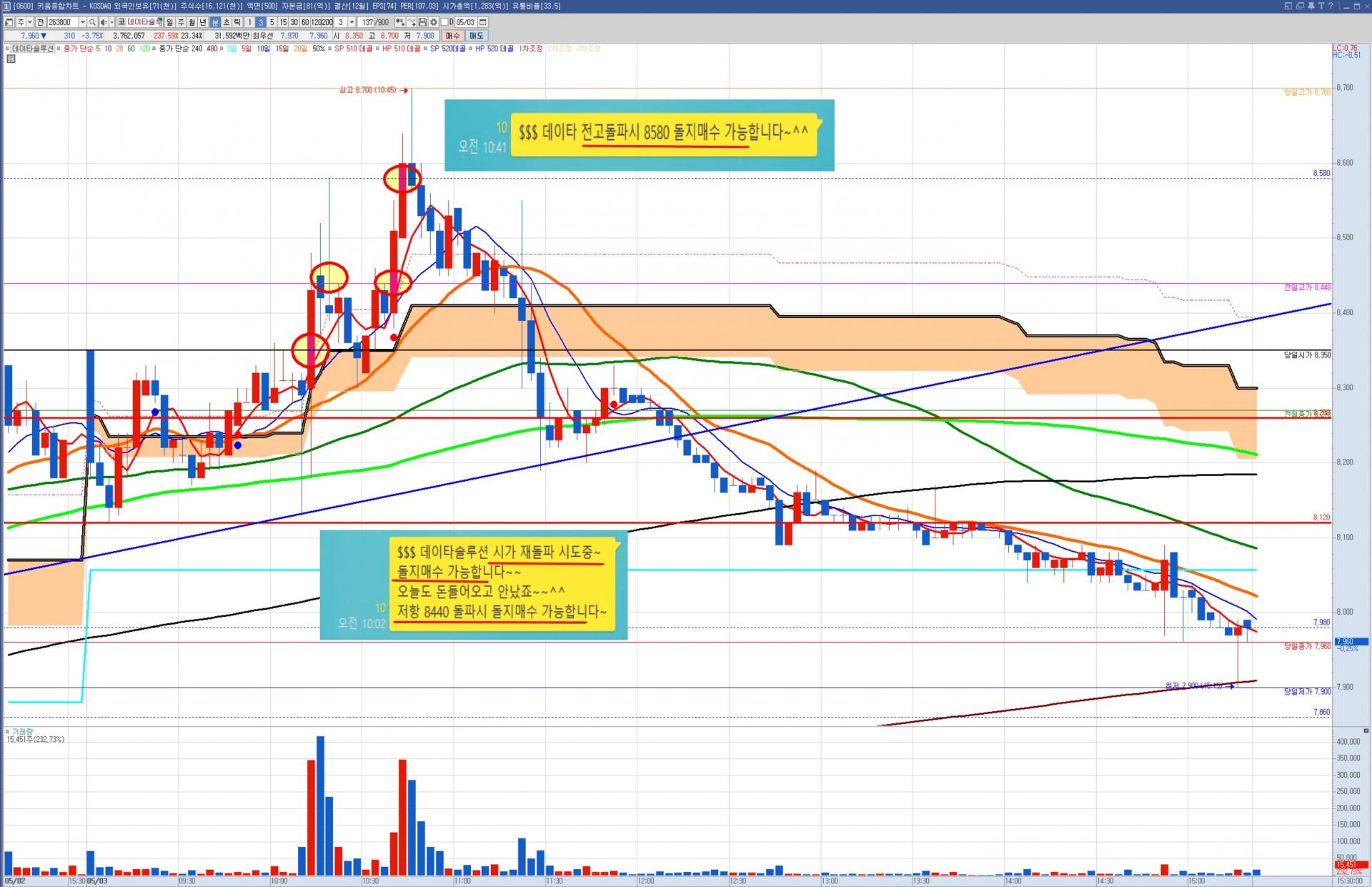The width and height of the screenshot is (1372, 887).
Task: Open chart settings gear icon
Action: click(x=434, y=22)
